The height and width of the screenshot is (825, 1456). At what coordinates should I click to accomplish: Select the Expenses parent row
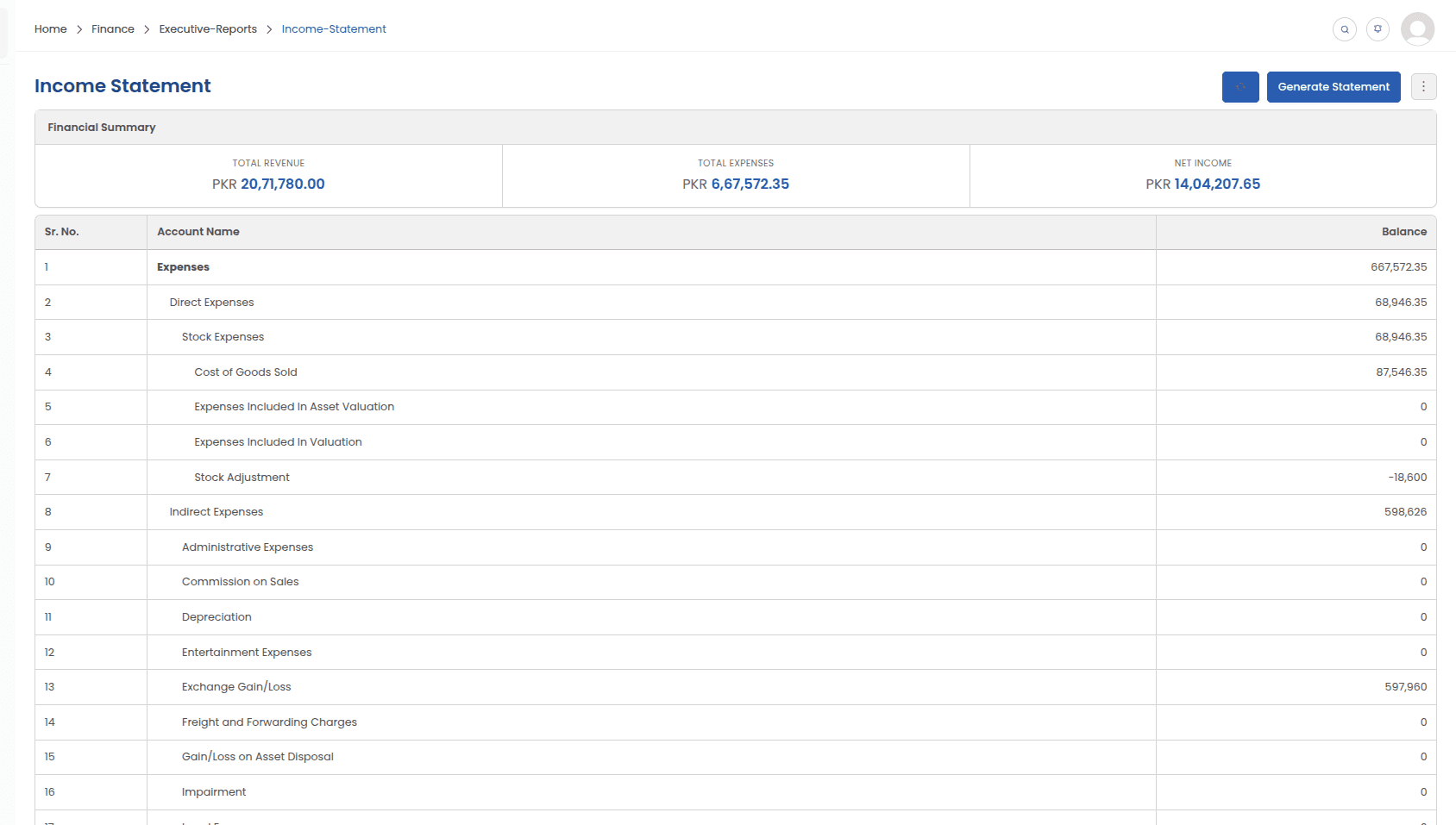pos(183,267)
